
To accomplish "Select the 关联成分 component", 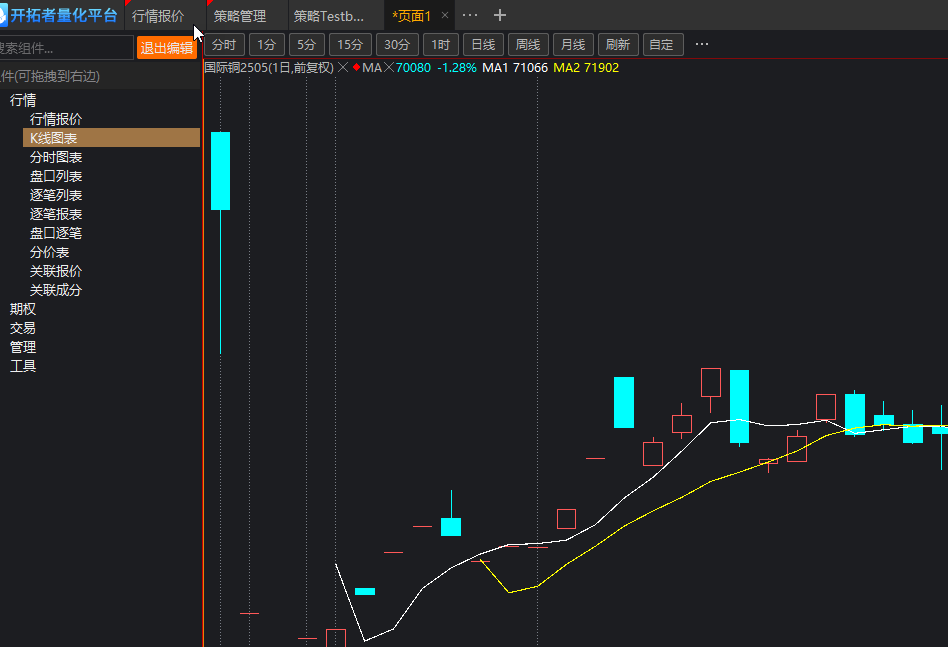I will pyautogui.click(x=56, y=290).
